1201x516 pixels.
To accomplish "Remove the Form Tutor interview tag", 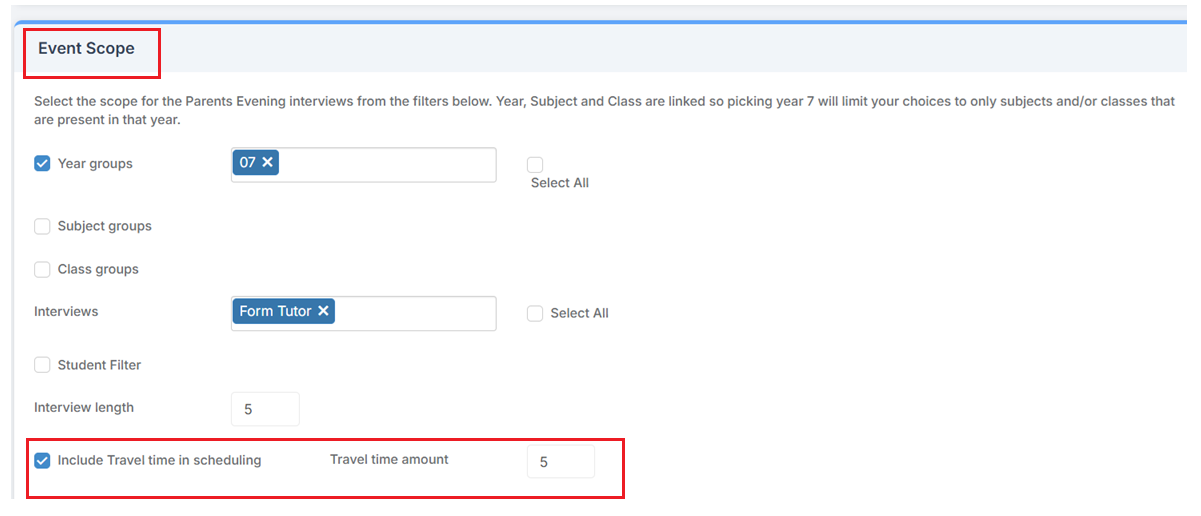I will [323, 311].
